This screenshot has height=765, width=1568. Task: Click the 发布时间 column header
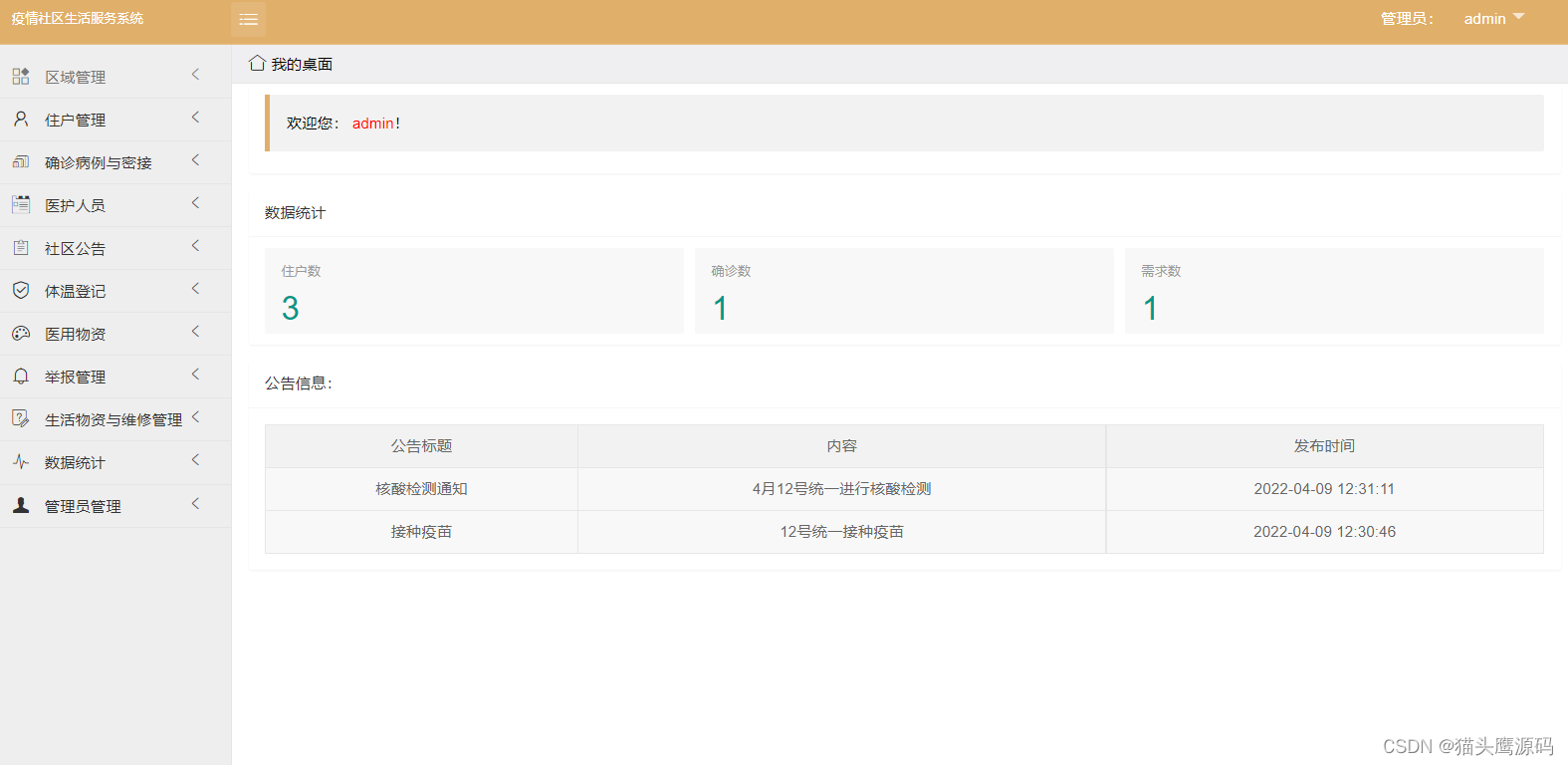(x=1325, y=446)
